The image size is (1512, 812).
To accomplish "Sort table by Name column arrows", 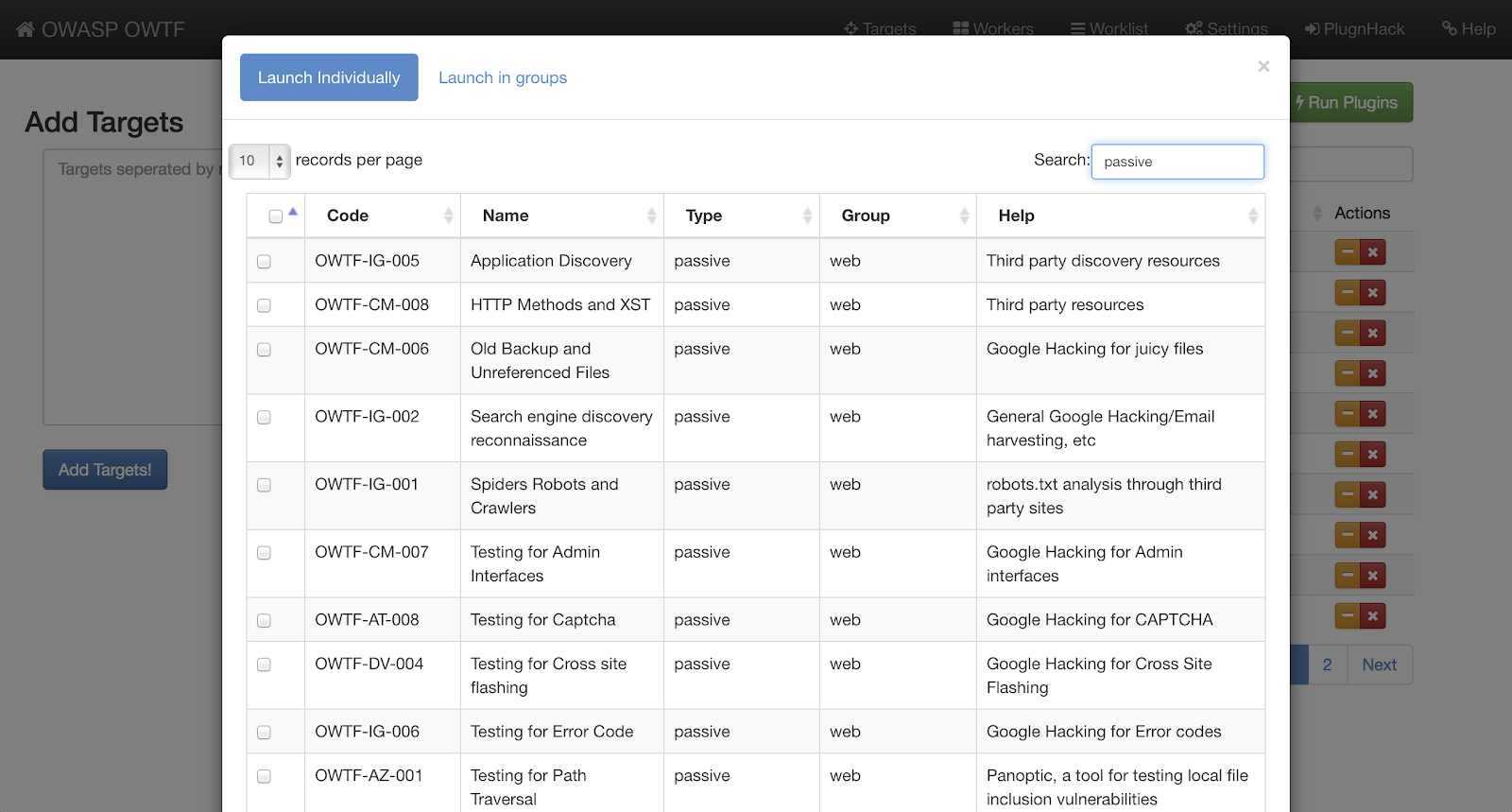I will pos(651,216).
